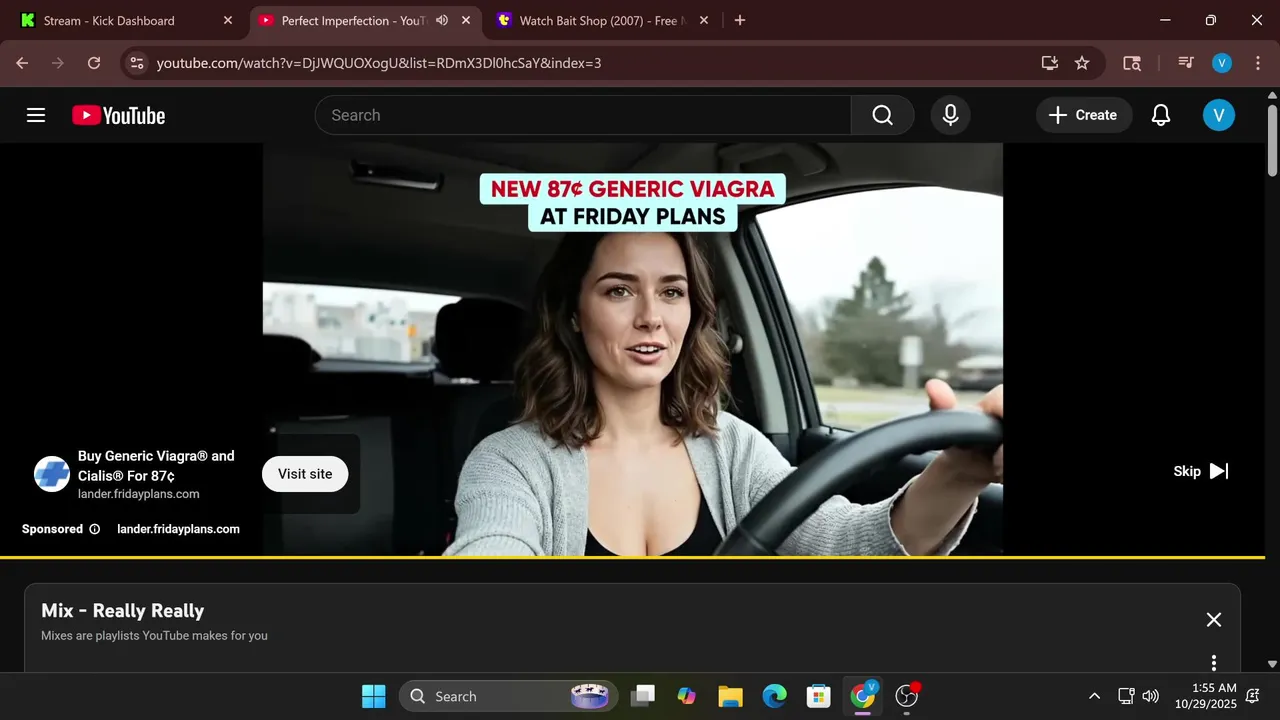The image size is (1280, 720).
Task: Click into the YouTube Search field
Action: (583, 115)
